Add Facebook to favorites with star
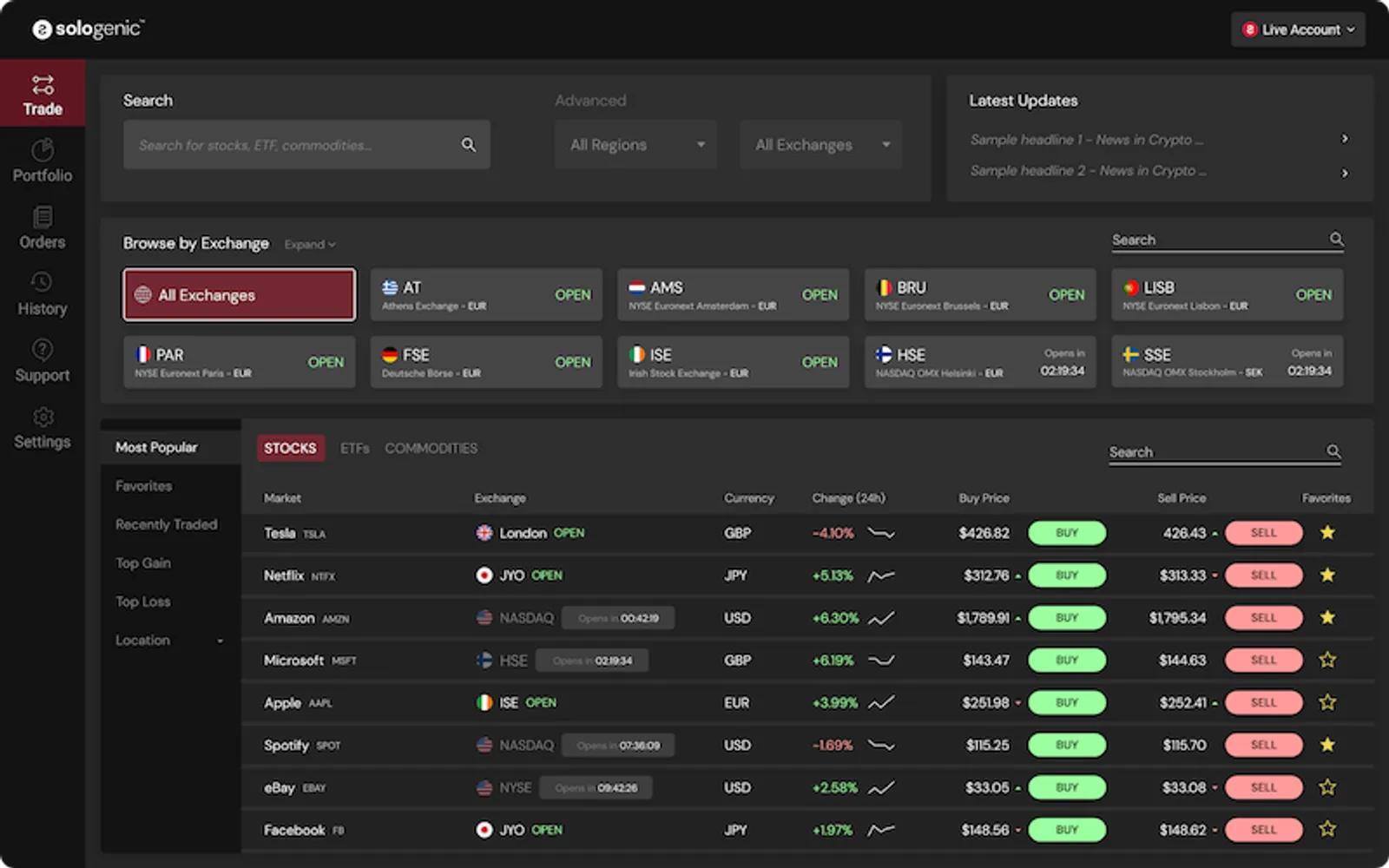Viewport: 1389px width, 868px height. coord(1327,829)
